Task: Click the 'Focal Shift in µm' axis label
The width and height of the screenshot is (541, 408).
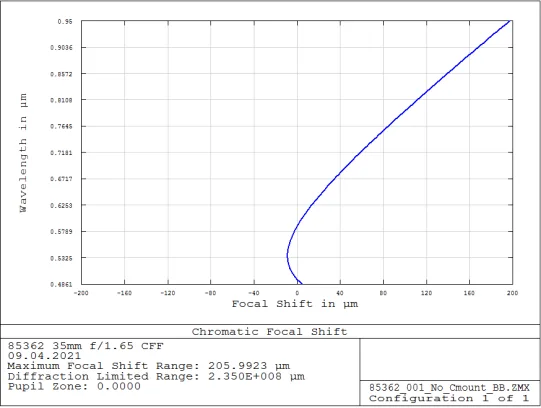Action: [x=295, y=304]
